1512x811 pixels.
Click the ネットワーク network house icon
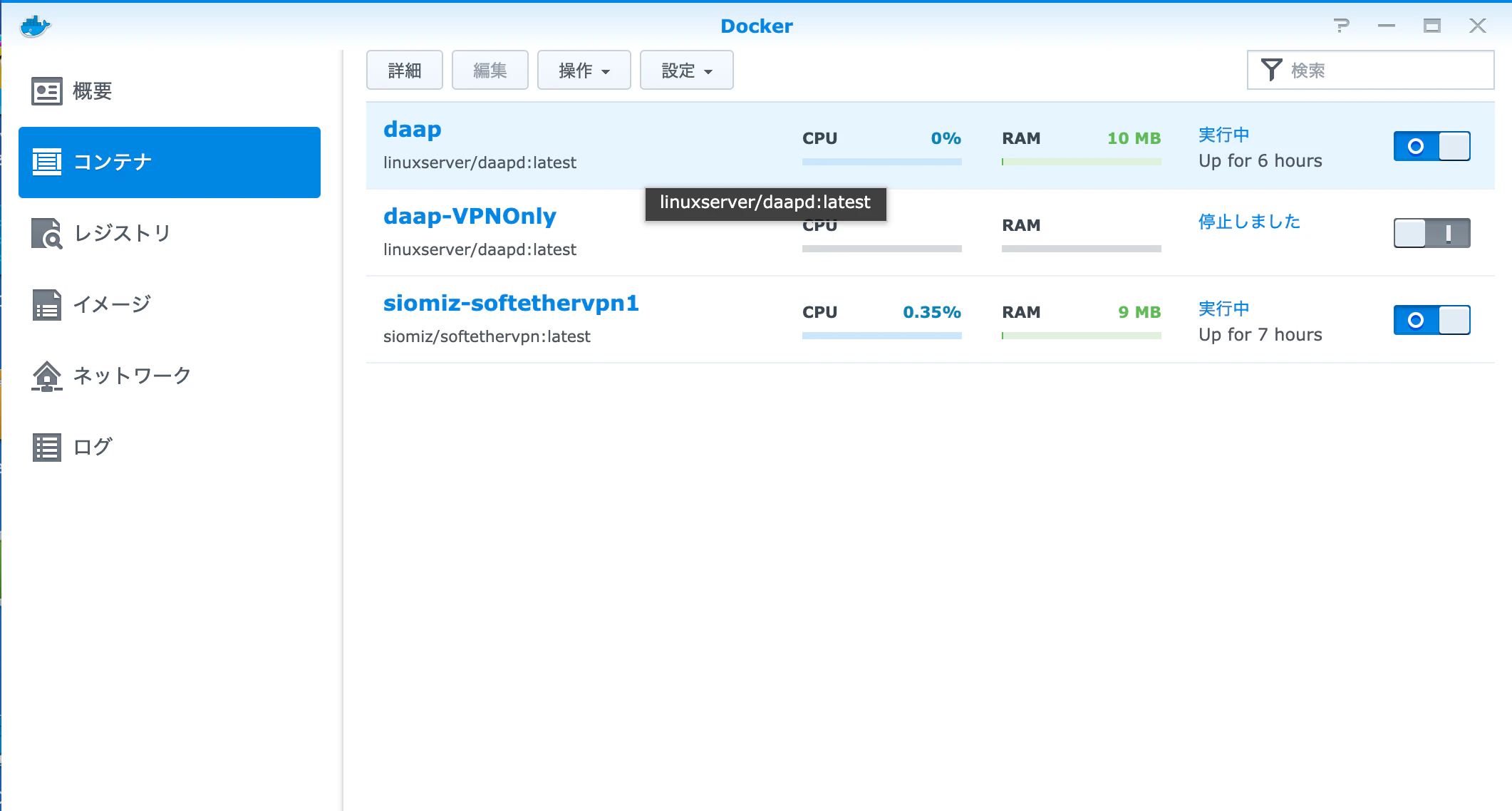click(47, 376)
